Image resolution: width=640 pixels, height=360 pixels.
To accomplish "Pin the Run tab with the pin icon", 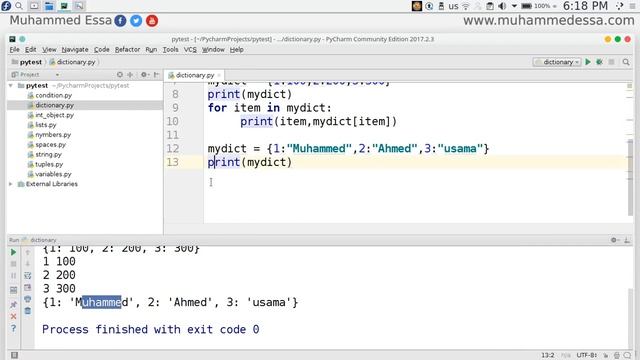I will click(x=13, y=304).
